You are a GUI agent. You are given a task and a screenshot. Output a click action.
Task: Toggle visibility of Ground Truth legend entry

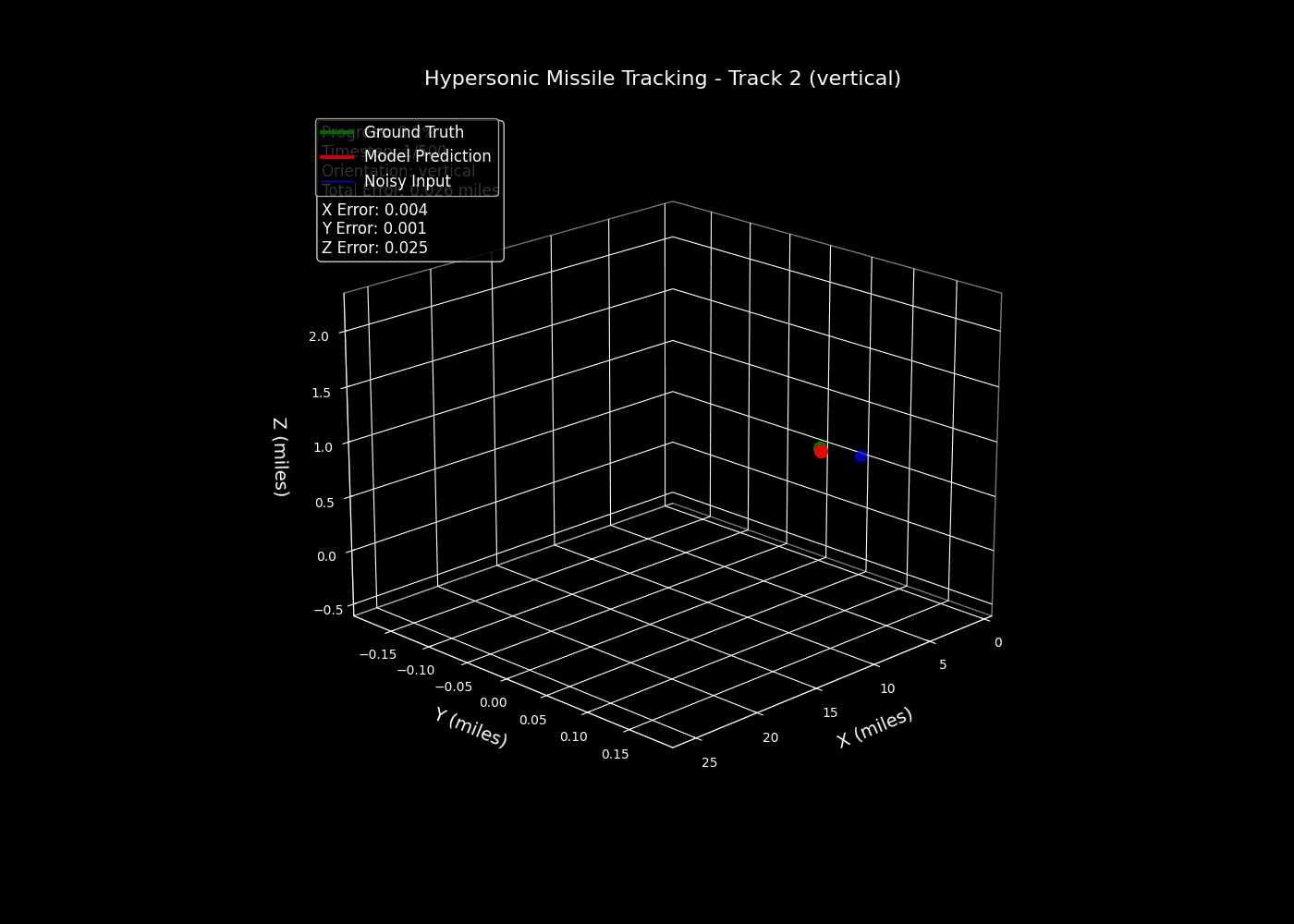click(x=413, y=132)
